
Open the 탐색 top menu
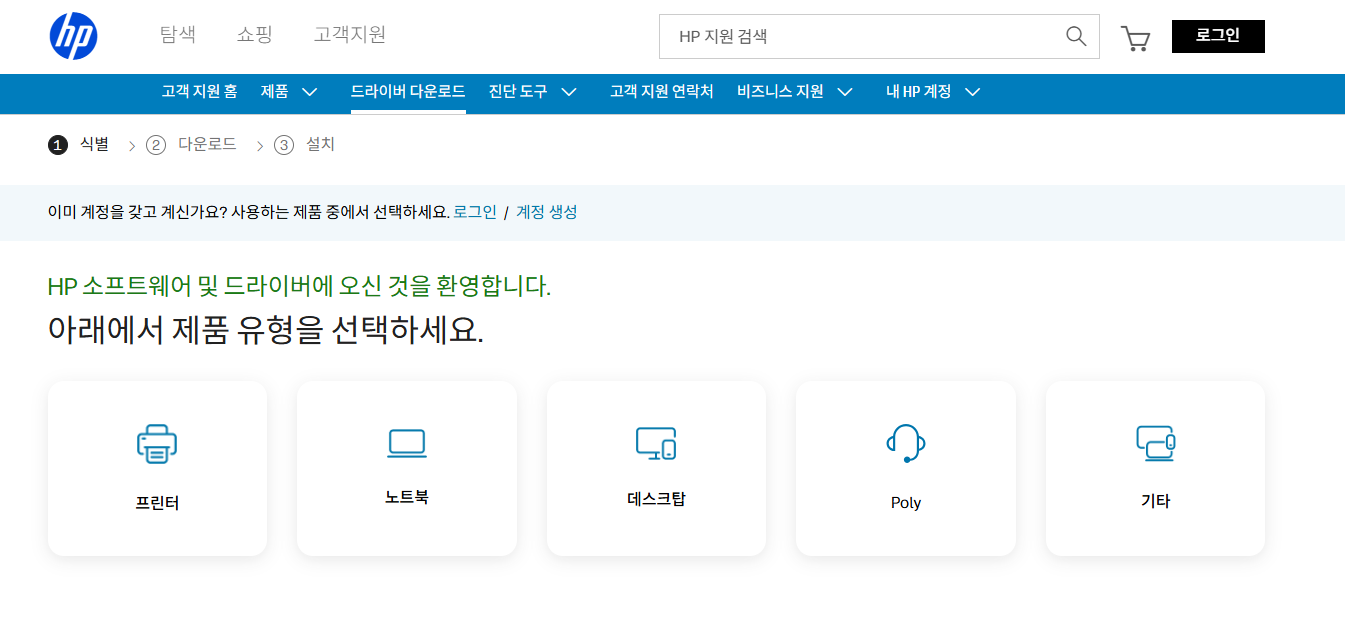[x=178, y=35]
